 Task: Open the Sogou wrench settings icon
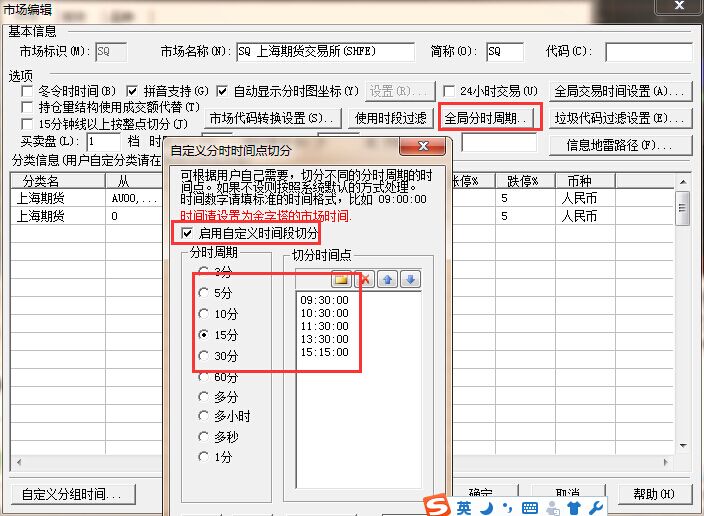click(x=596, y=507)
